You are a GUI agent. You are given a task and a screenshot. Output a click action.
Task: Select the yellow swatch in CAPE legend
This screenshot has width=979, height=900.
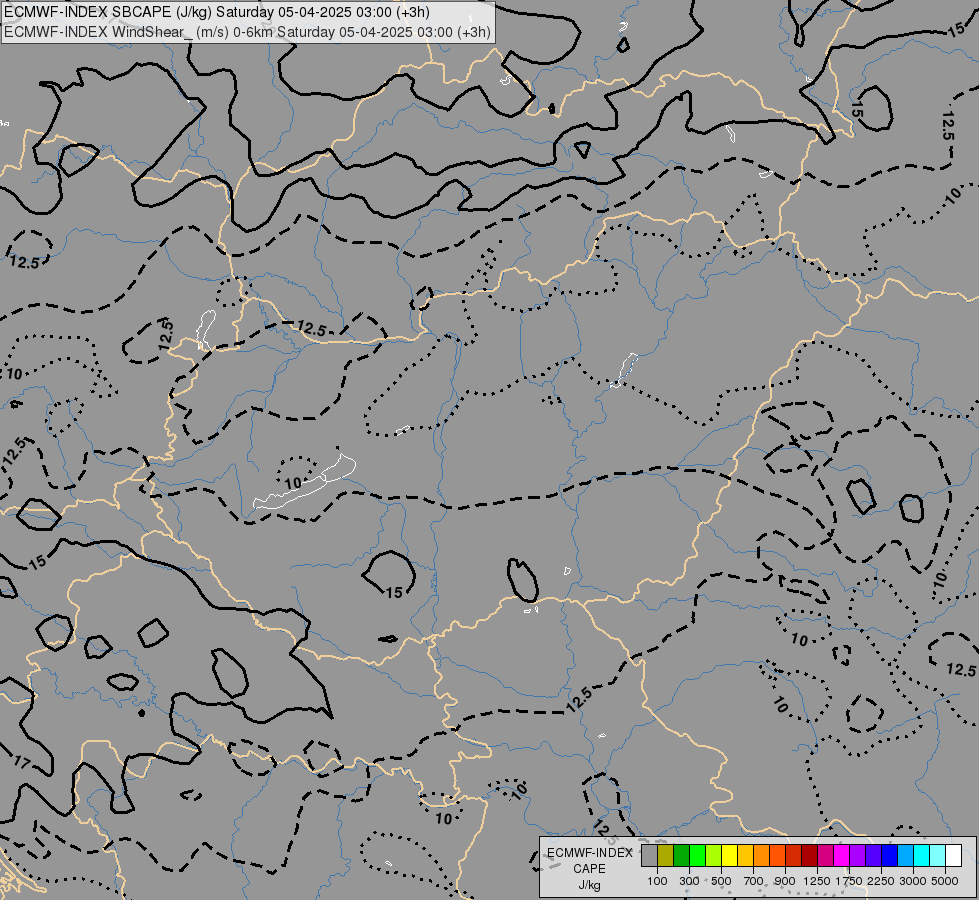(729, 855)
